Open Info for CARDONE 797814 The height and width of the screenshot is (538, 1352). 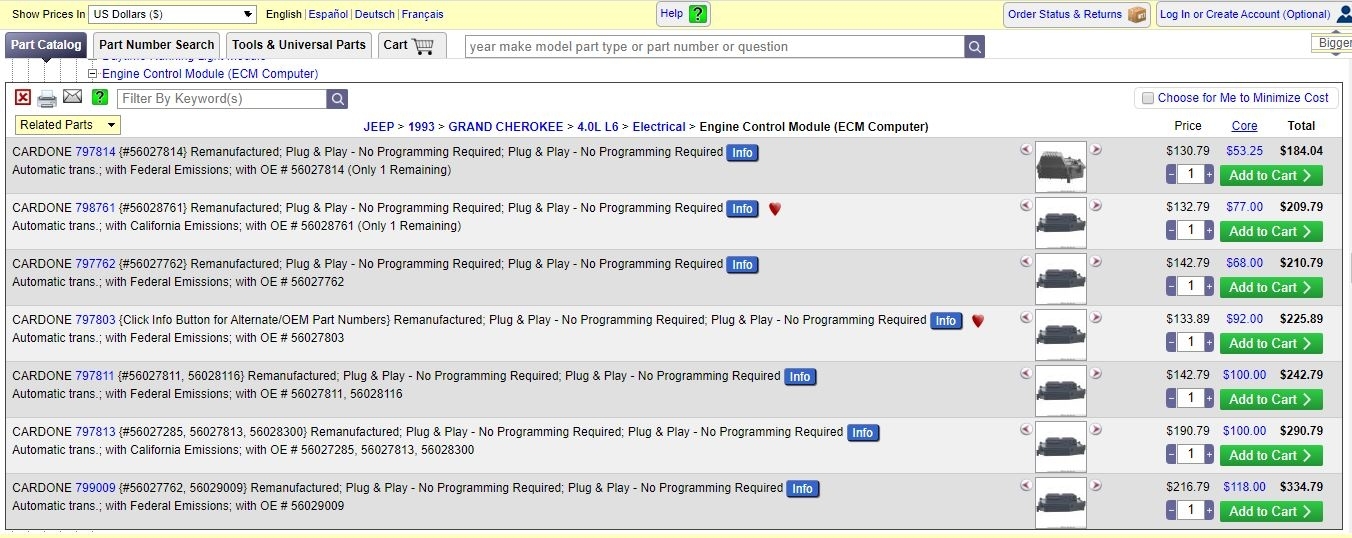pyautogui.click(x=742, y=153)
